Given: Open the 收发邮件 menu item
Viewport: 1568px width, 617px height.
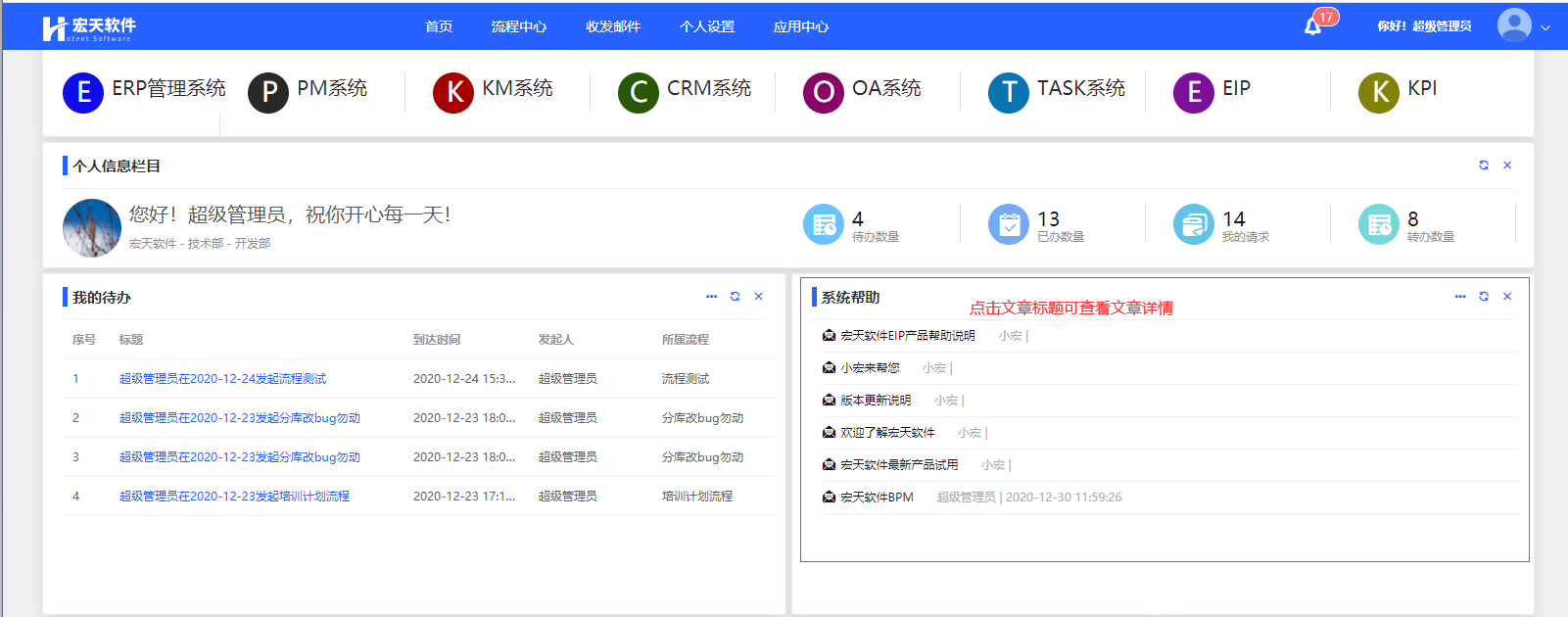Looking at the screenshot, I should [613, 26].
